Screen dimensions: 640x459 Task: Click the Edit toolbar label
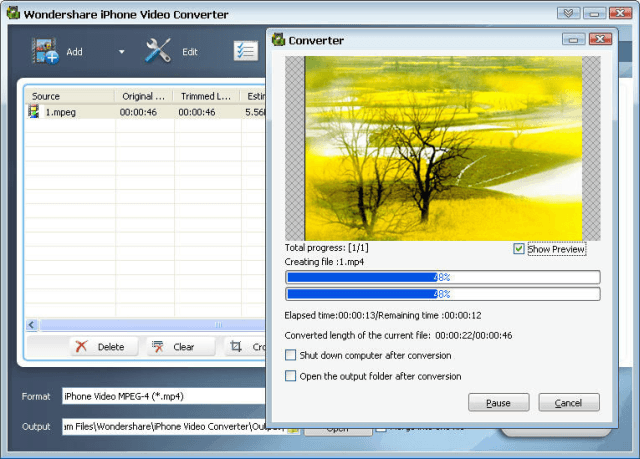[190, 52]
